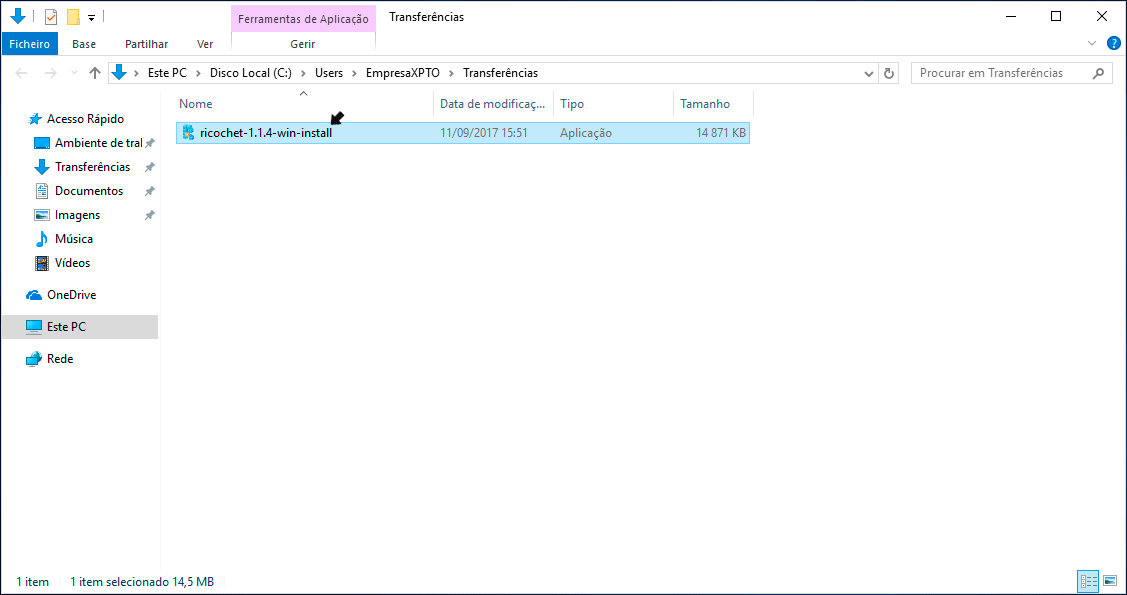
Task: Expand the ribbon with the chevron
Action: [x=1093, y=43]
